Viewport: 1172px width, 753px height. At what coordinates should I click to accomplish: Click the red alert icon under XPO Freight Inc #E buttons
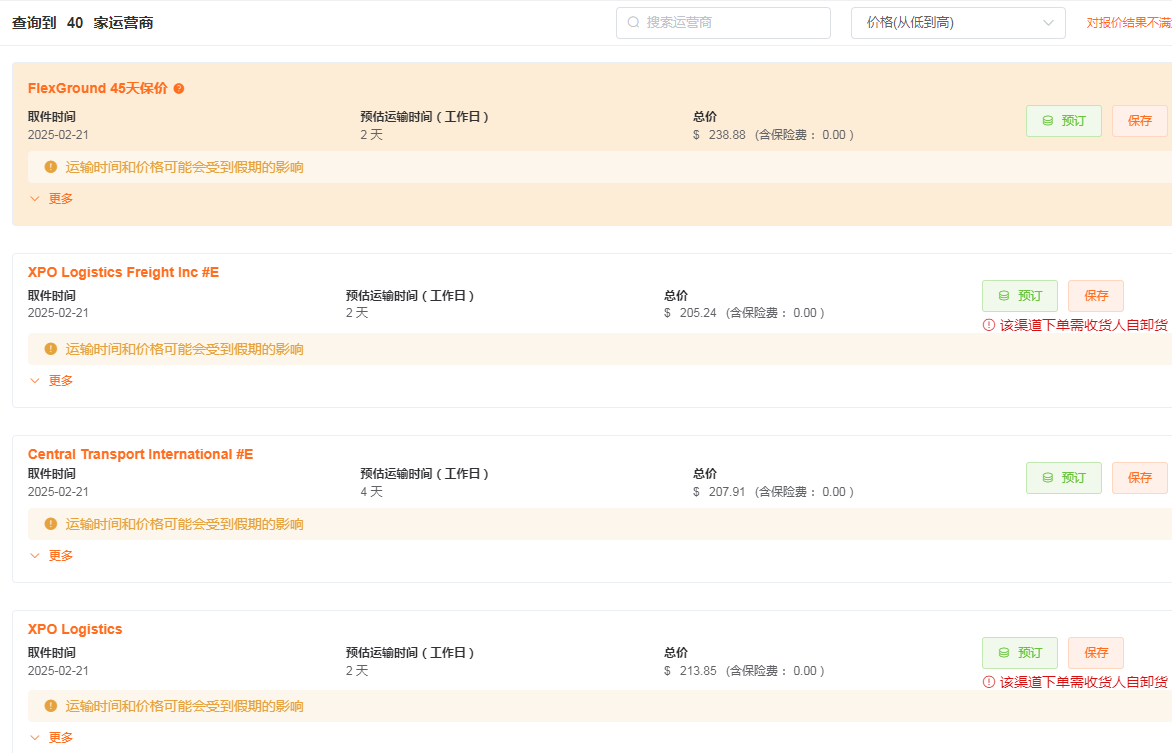tap(989, 325)
